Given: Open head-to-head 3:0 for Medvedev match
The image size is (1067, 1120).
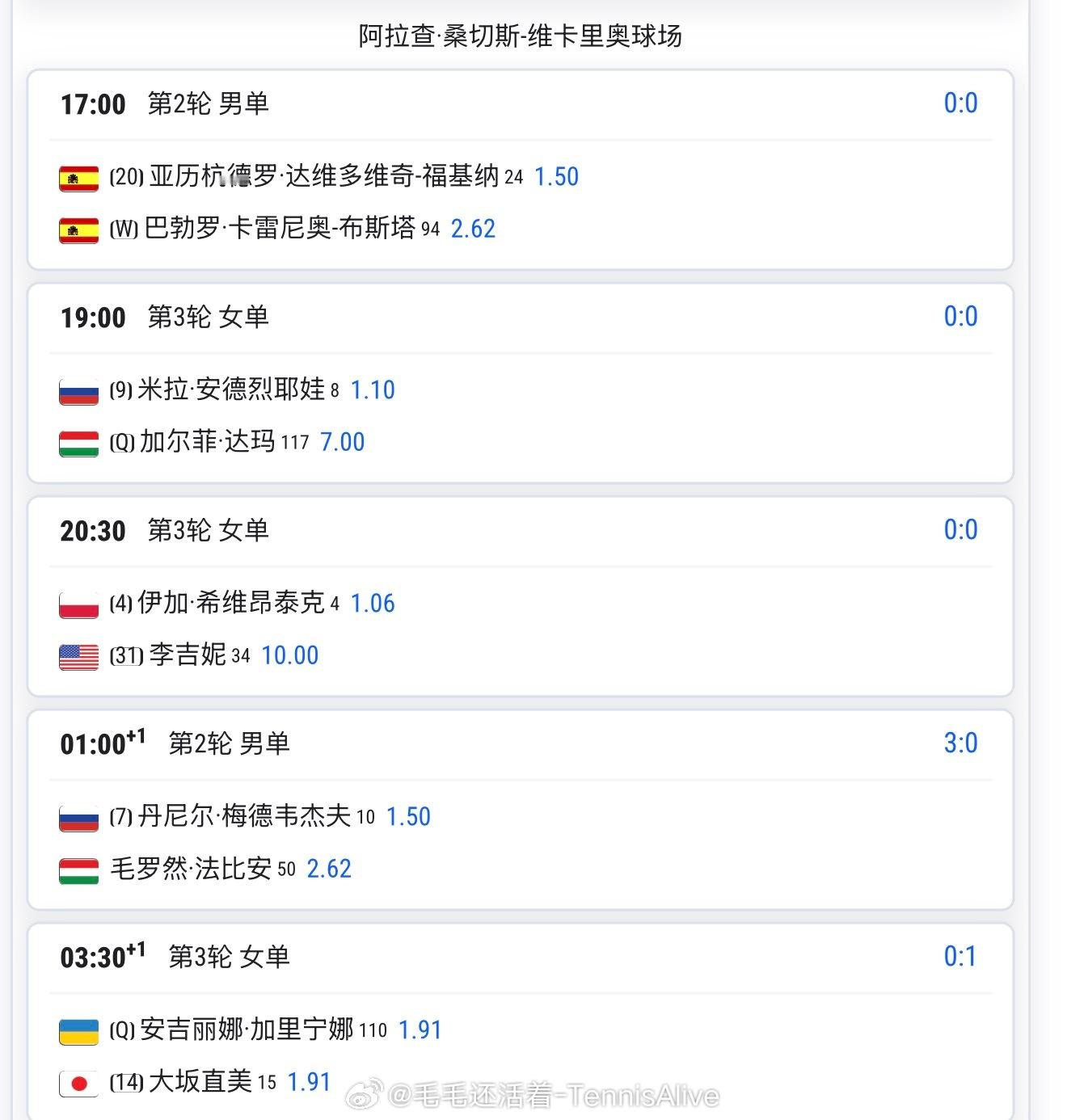Looking at the screenshot, I should pyautogui.click(x=960, y=743).
